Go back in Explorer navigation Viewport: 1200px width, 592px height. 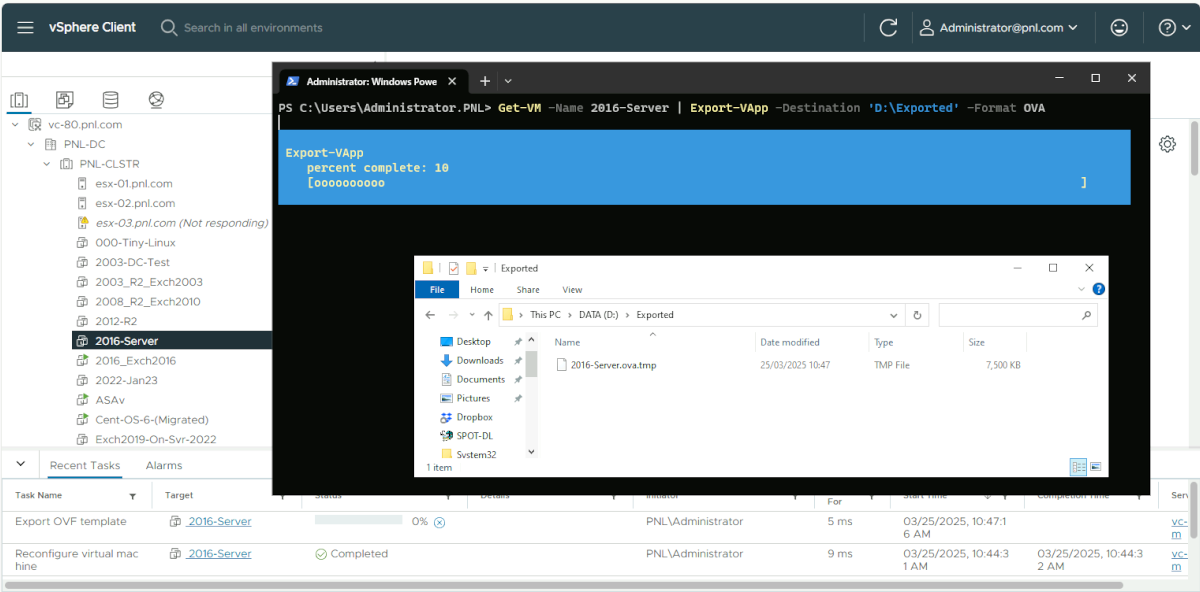[430, 315]
